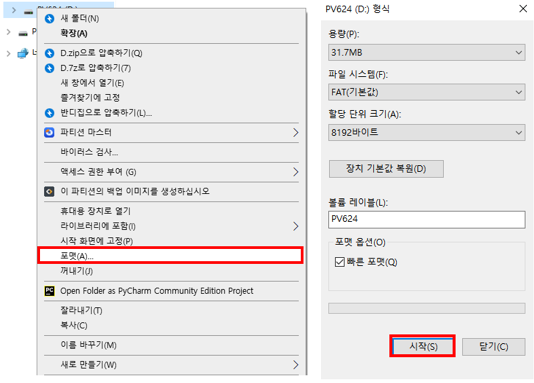
Task: Expand the network tree node chevron
Action: tap(9, 53)
